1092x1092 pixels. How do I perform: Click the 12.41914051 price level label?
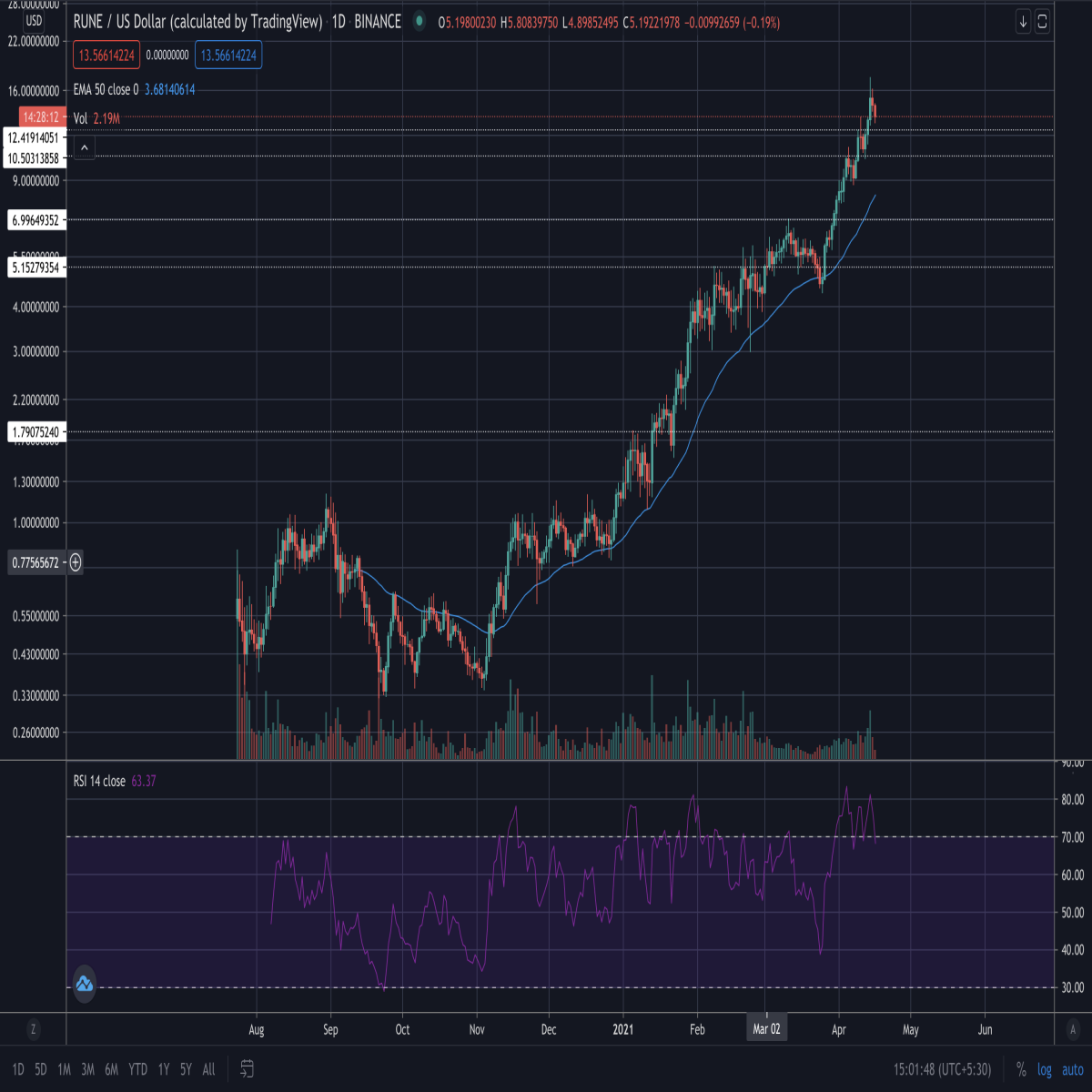[x=34, y=137]
